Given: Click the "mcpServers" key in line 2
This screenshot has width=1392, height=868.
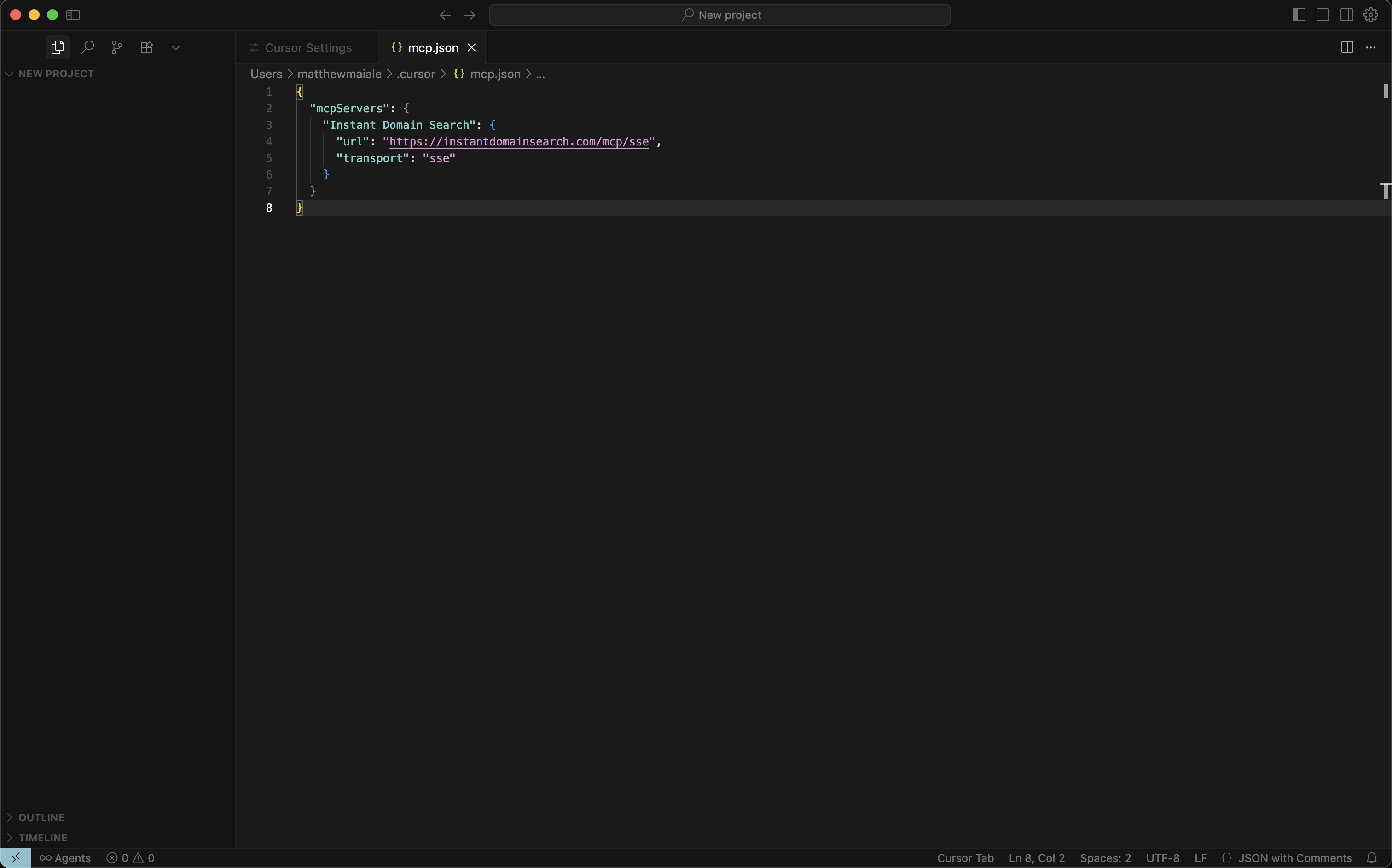Looking at the screenshot, I should (x=349, y=109).
